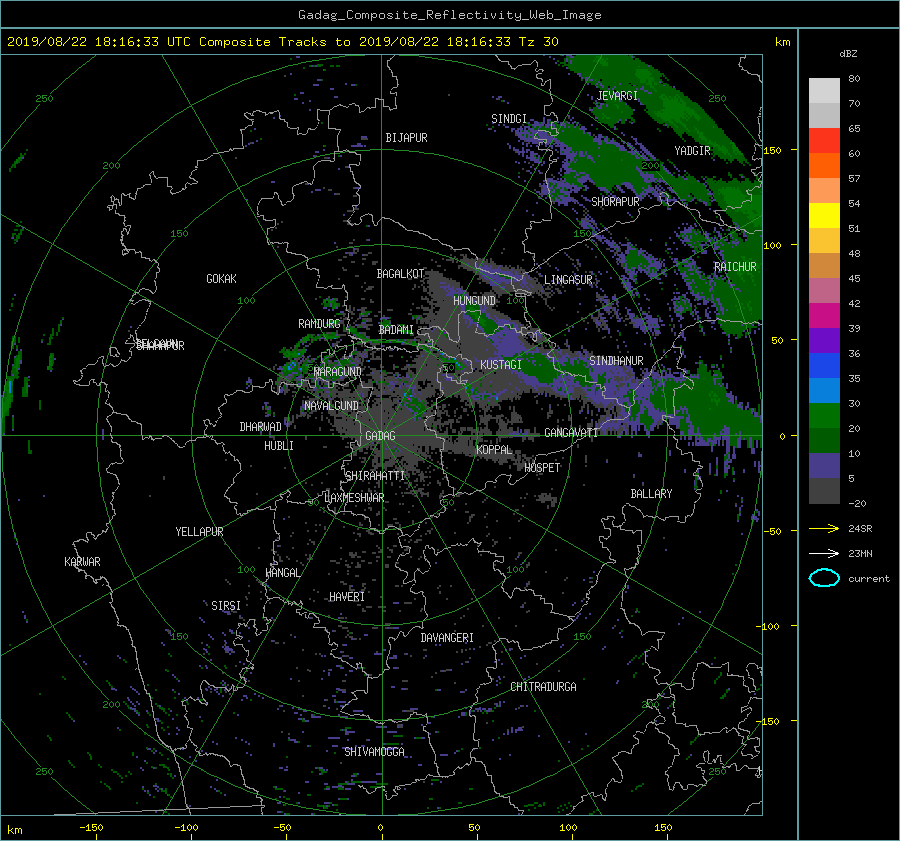Click the white 23MN track arrow icon
The image size is (900, 841).
tap(824, 553)
